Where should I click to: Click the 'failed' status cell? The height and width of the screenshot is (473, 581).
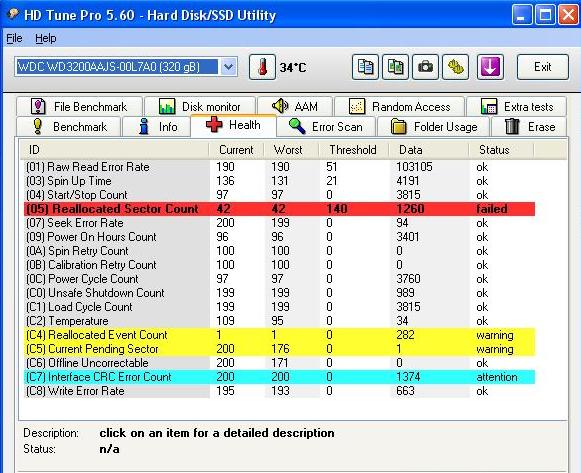(492, 209)
